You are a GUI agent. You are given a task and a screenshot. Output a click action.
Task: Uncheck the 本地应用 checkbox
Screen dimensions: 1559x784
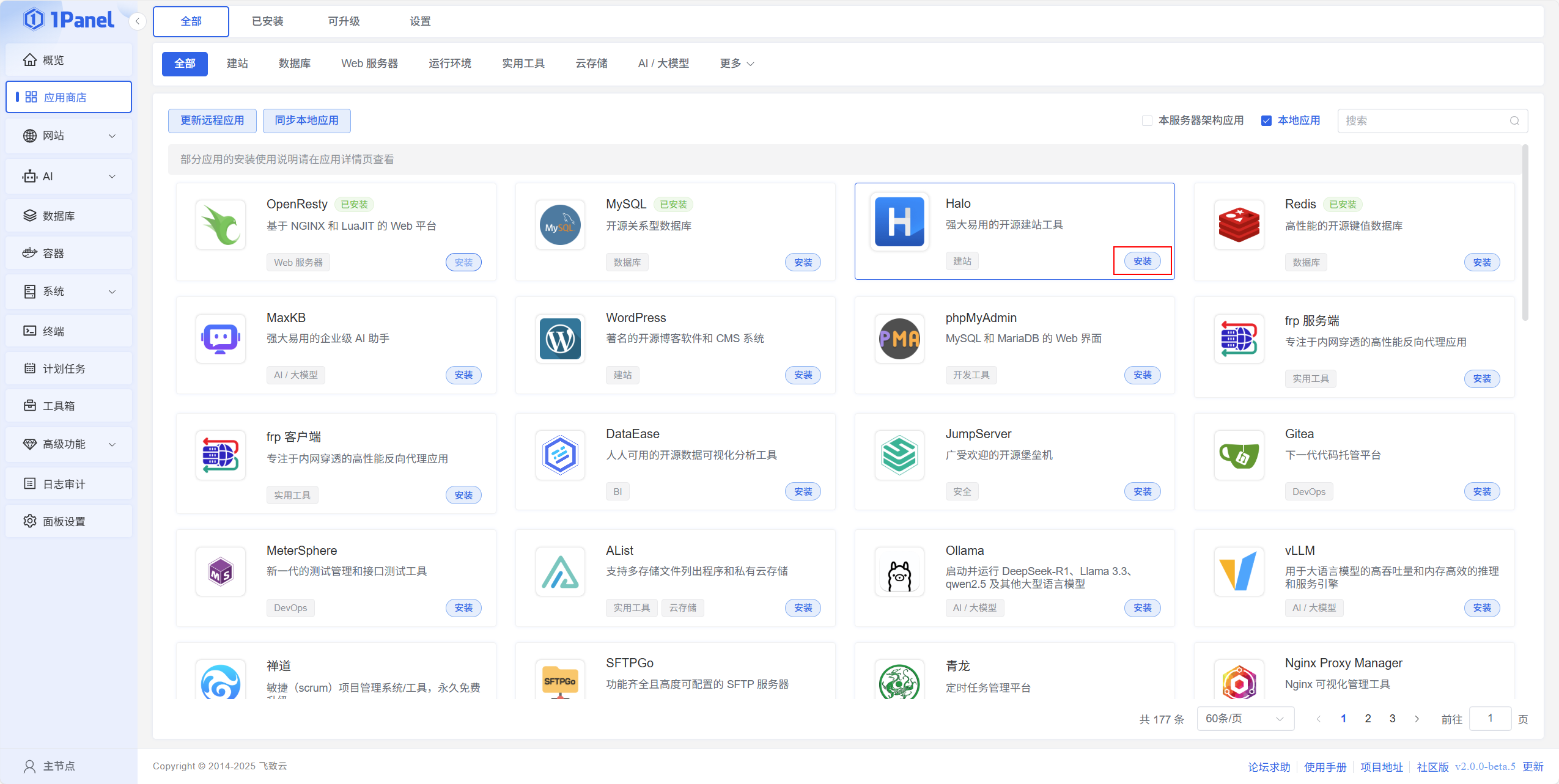[x=1266, y=120]
